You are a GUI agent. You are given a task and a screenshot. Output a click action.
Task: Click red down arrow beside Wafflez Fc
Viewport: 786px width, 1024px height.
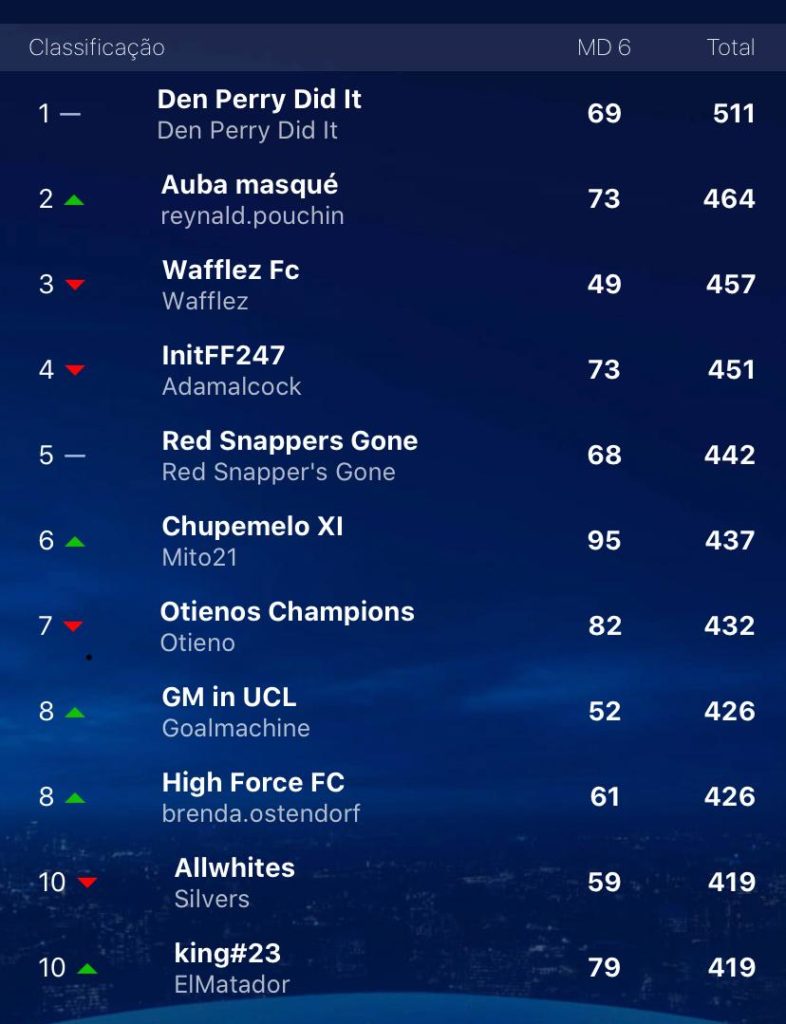[75, 284]
